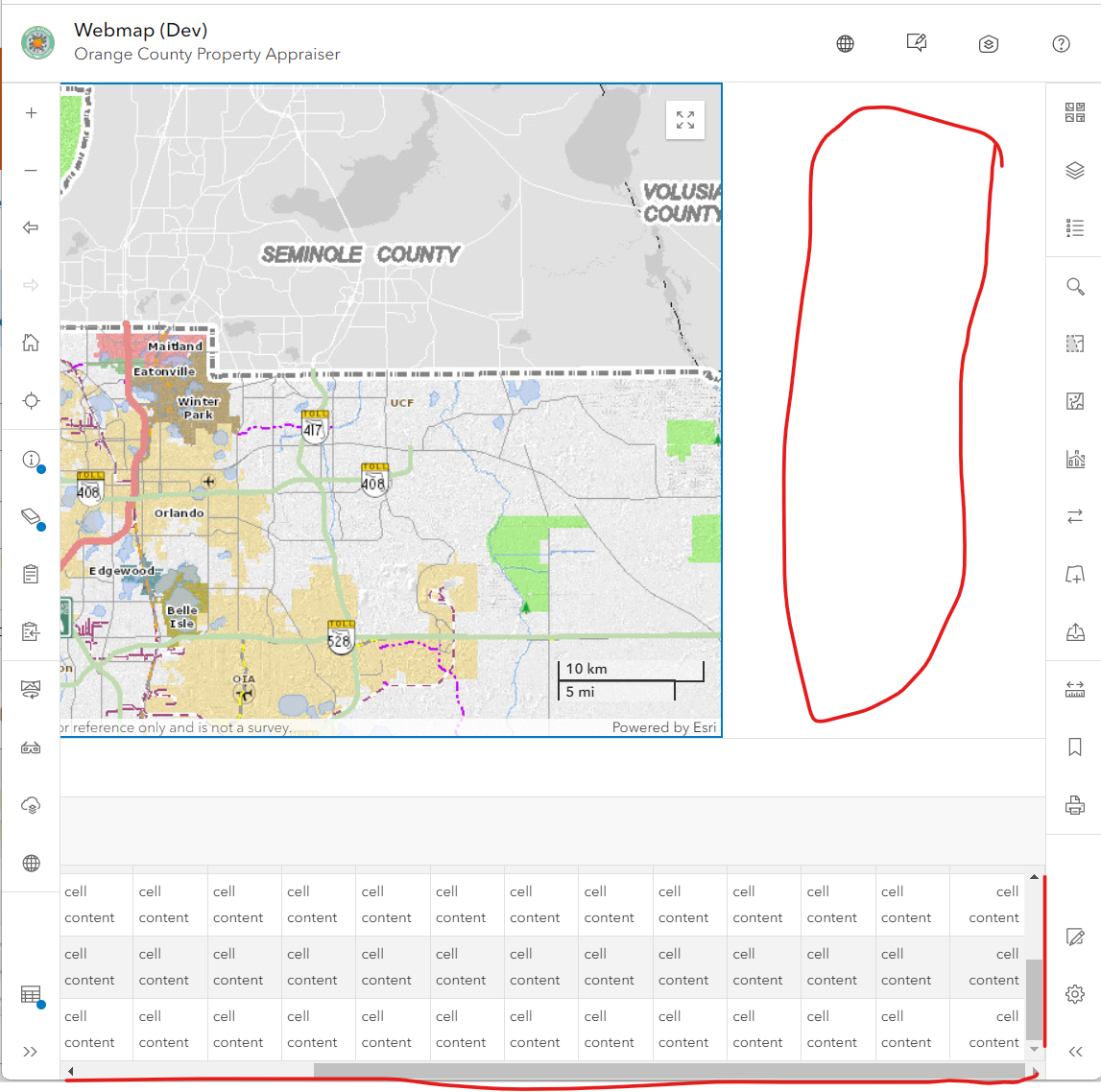Open the Search tool
The image size is (1101, 1092).
[1074, 286]
